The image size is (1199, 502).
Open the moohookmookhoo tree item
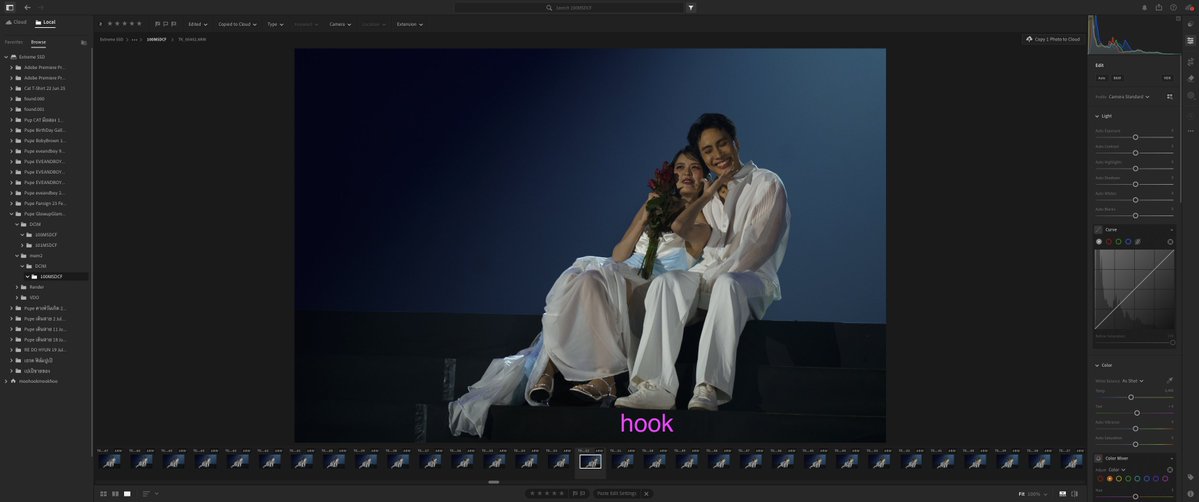37,381
